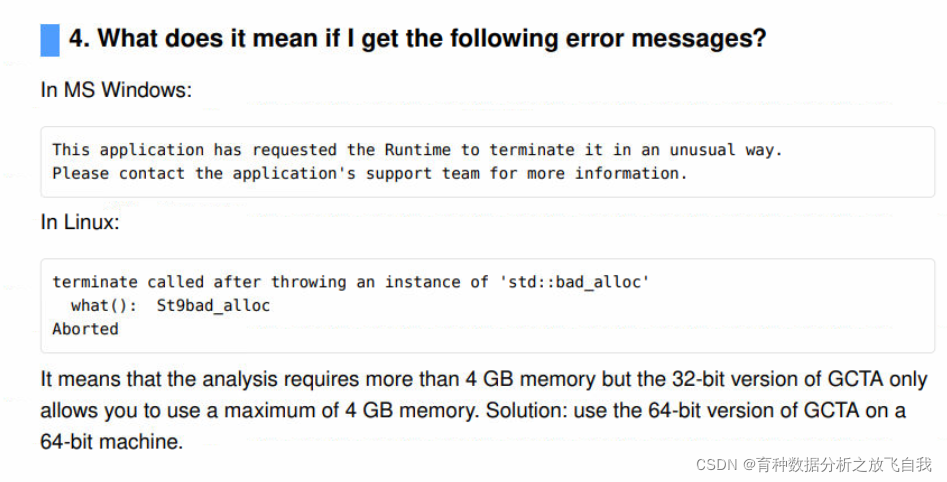Screen dimensions: 947x482
Task: Click the "It means that the analysis" sentence start
Action: click(x=150, y=380)
